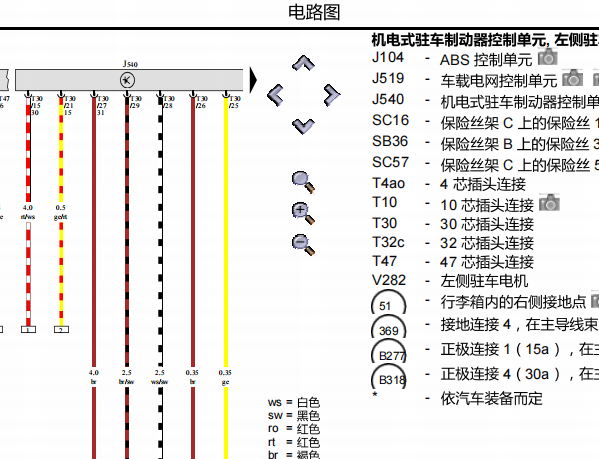Click the gray J540 control unit block

click(x=129, y=80)
